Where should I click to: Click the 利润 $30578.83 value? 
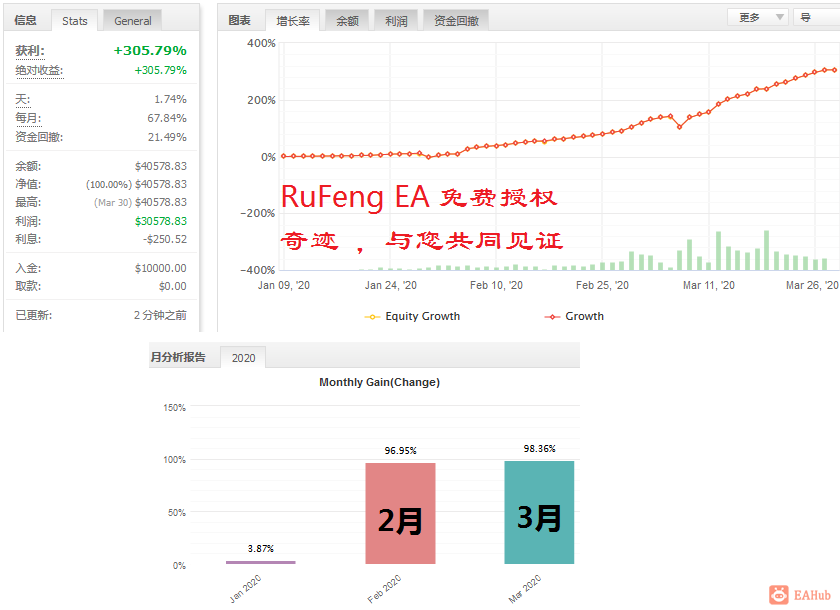[x=161, y=221]
